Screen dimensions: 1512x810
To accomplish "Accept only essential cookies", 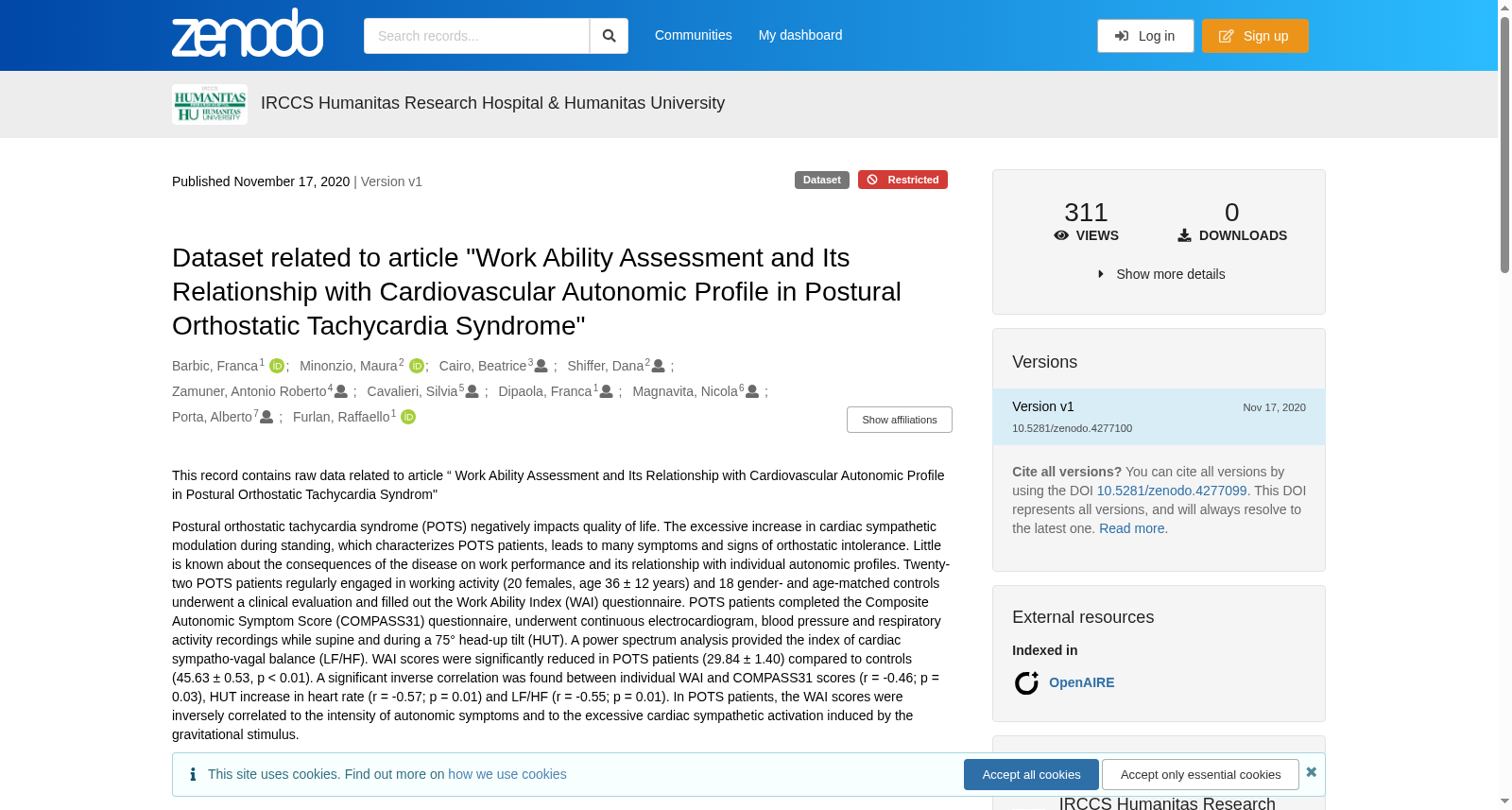I will [1200, 774].
